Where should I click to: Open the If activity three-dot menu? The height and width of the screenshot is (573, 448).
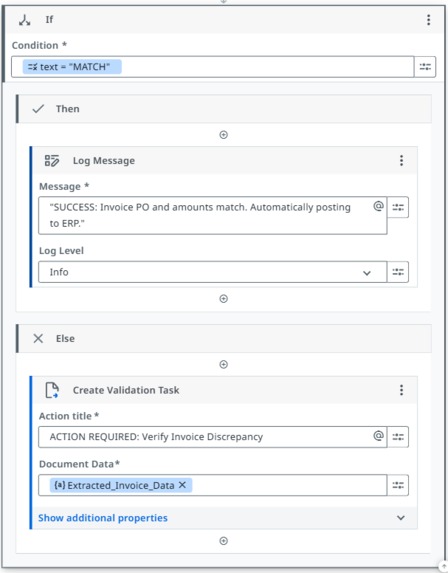[428, 20]
